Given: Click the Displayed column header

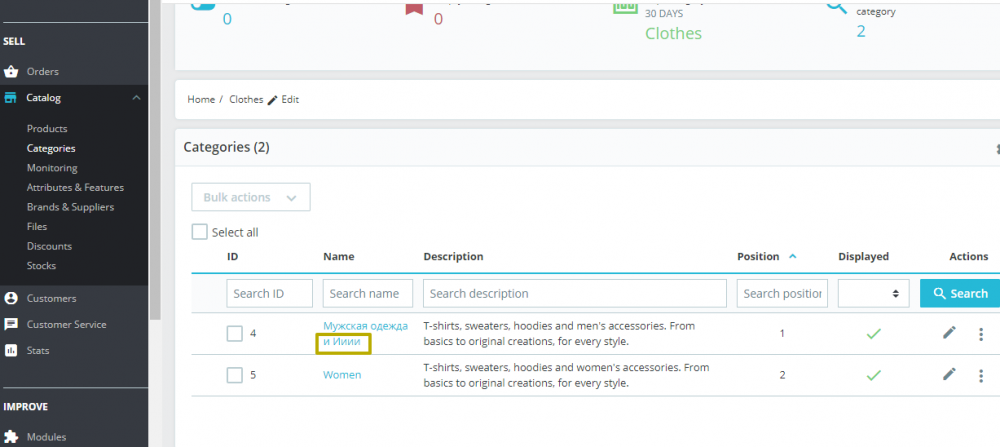Looking at the screenshot, I should click(x=864, y=256).
